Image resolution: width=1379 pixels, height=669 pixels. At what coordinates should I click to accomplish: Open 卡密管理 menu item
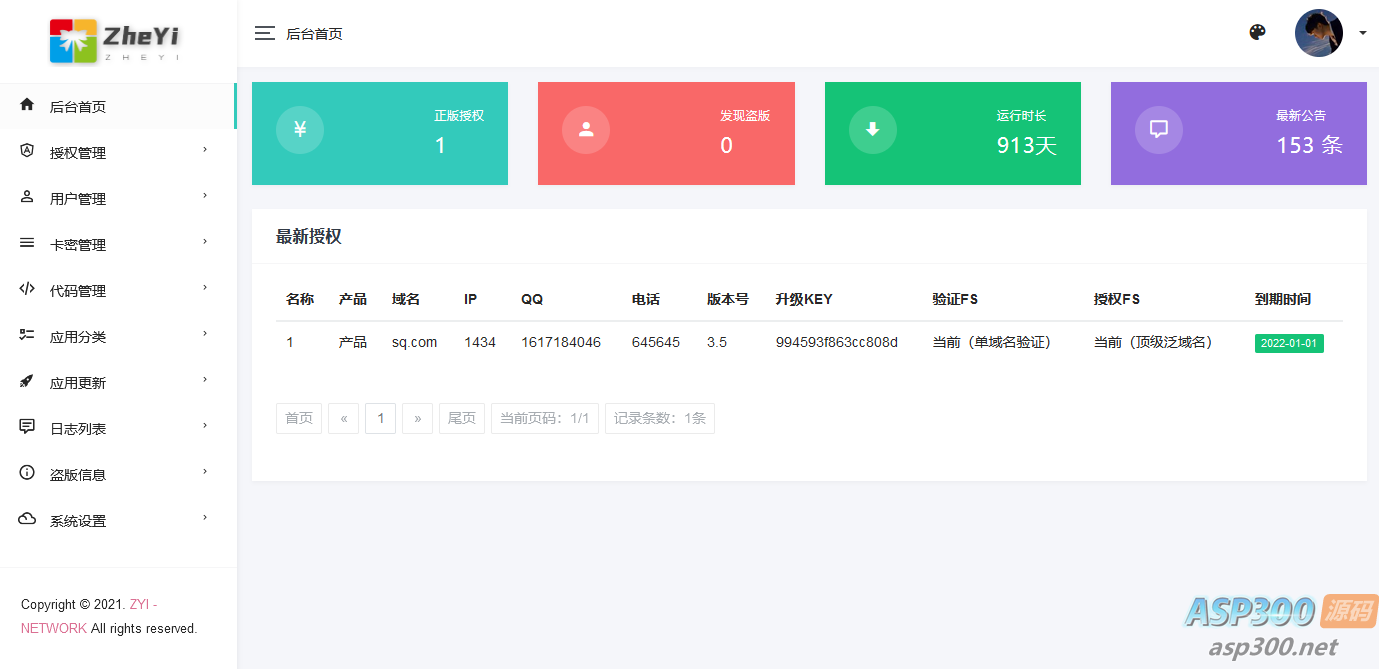(x=118, y=244)
